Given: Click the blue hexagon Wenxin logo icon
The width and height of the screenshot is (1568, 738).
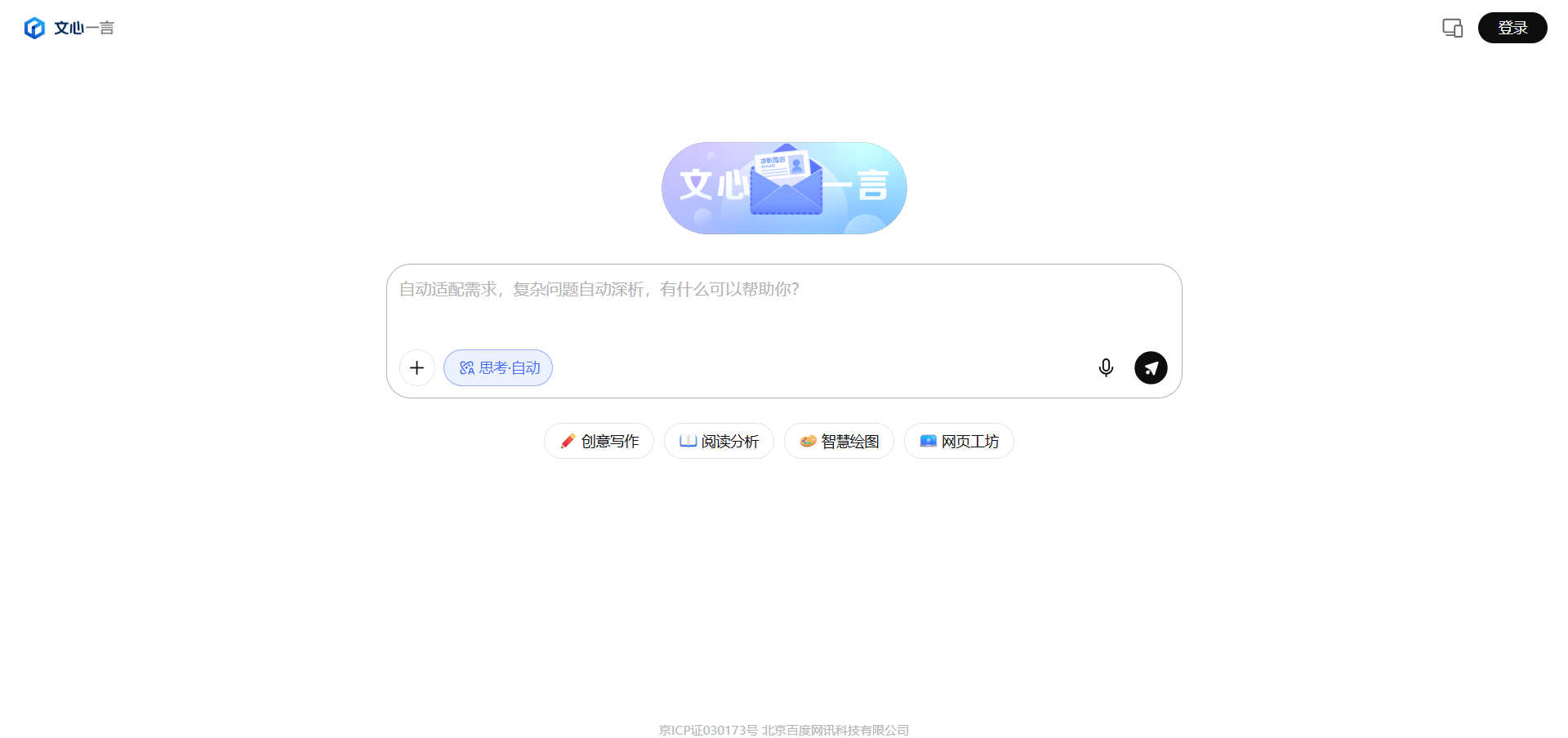Looking at the screenshot, I should [34, 28].
